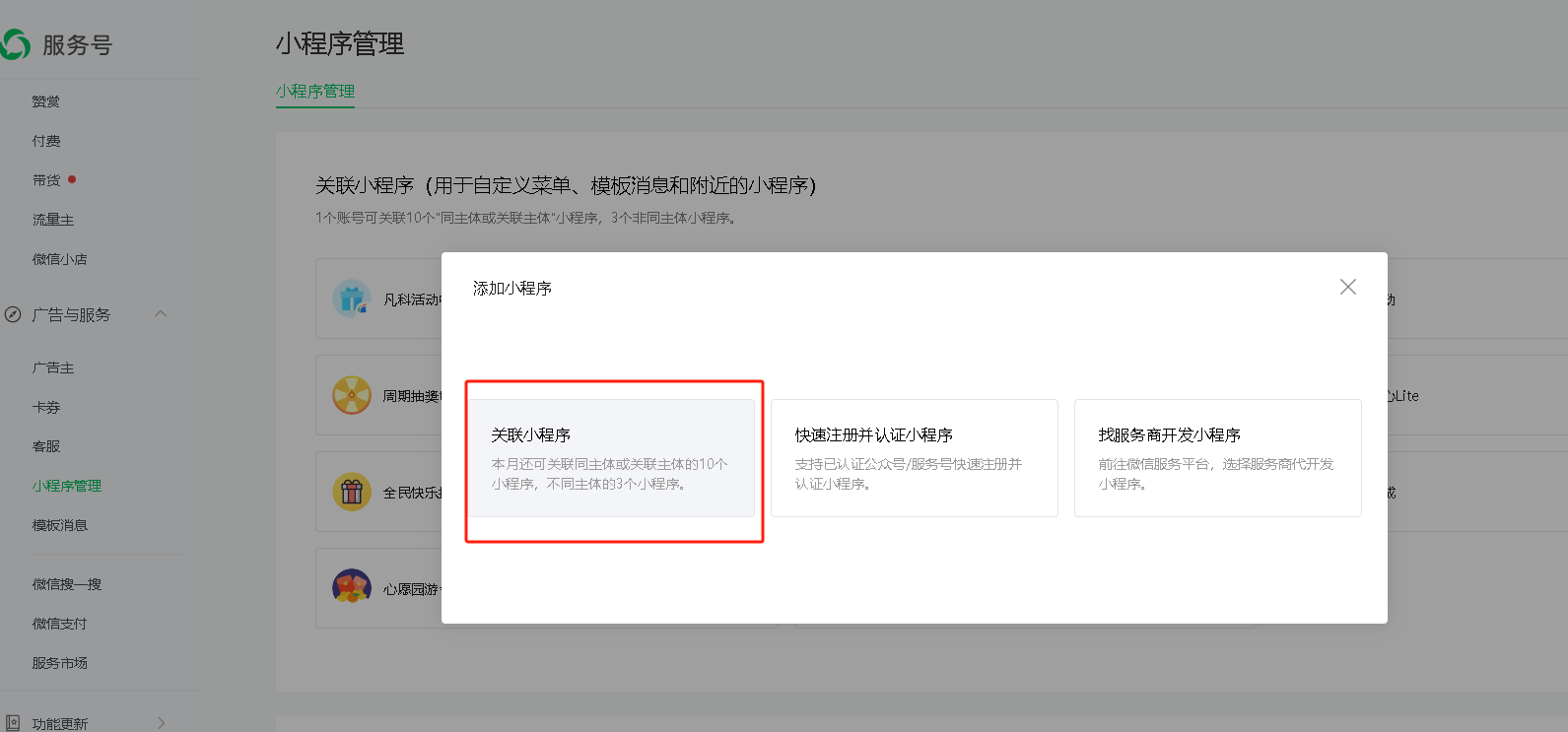Image resolution: width=1568 pixels, height=732 pixels.
Task: Click the 周期抽奖 mini program wheel icon
Action: 352,395
